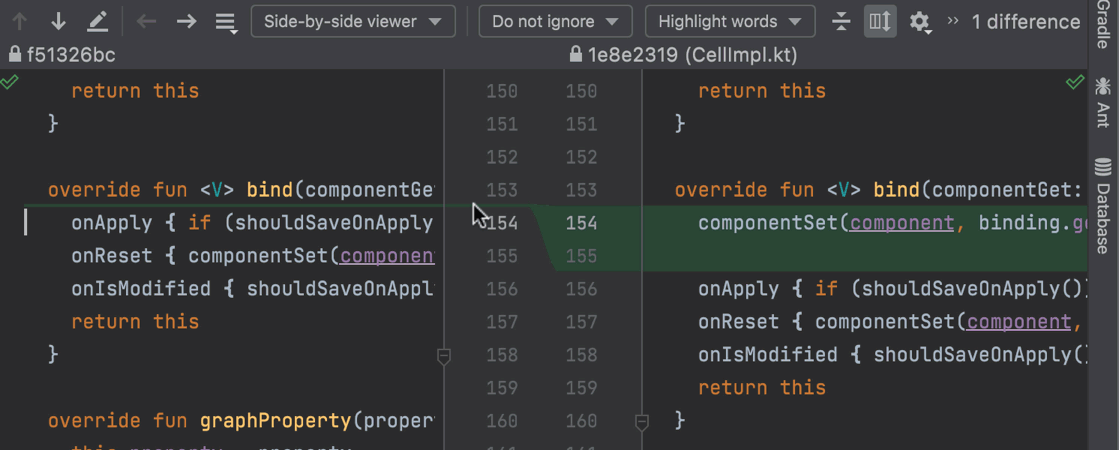Image resolution: width=1119 pixels, height=450 pixels.
Task: Toggle synchronize scrolling button
Action: click(x=880, y=21)
